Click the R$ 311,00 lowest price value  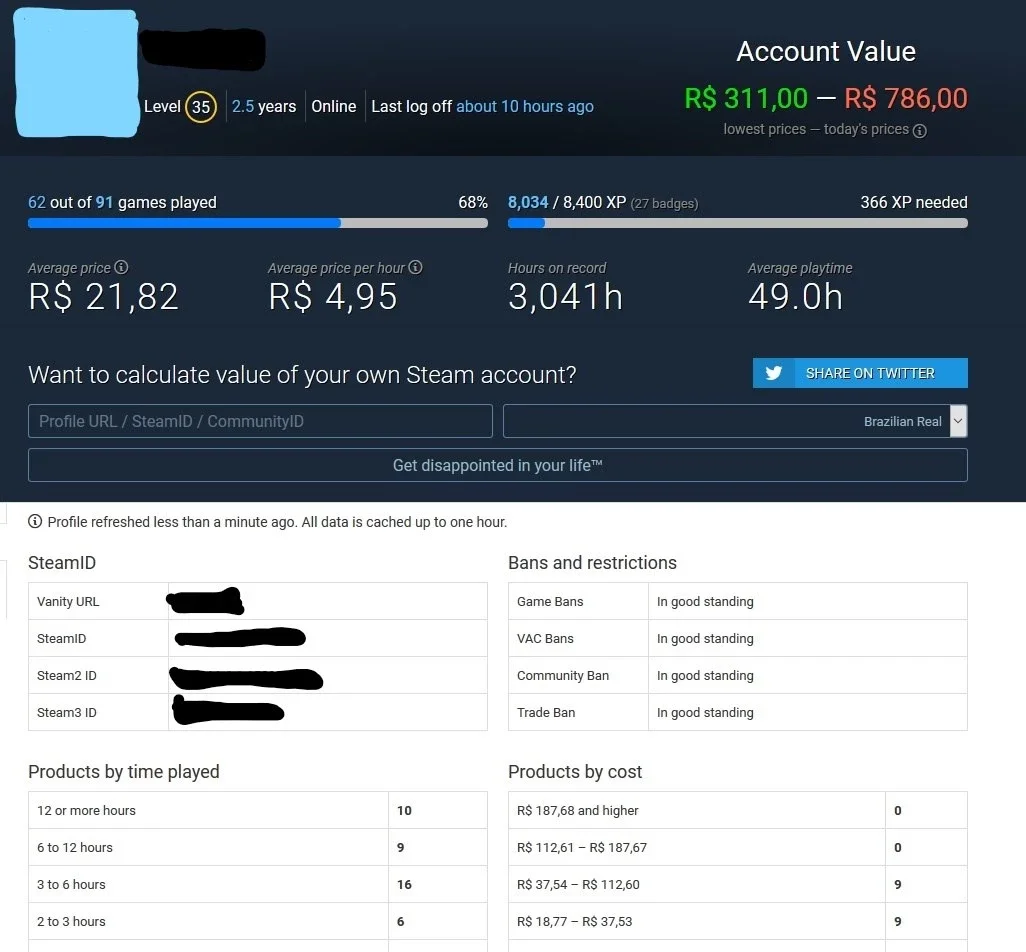746,98
